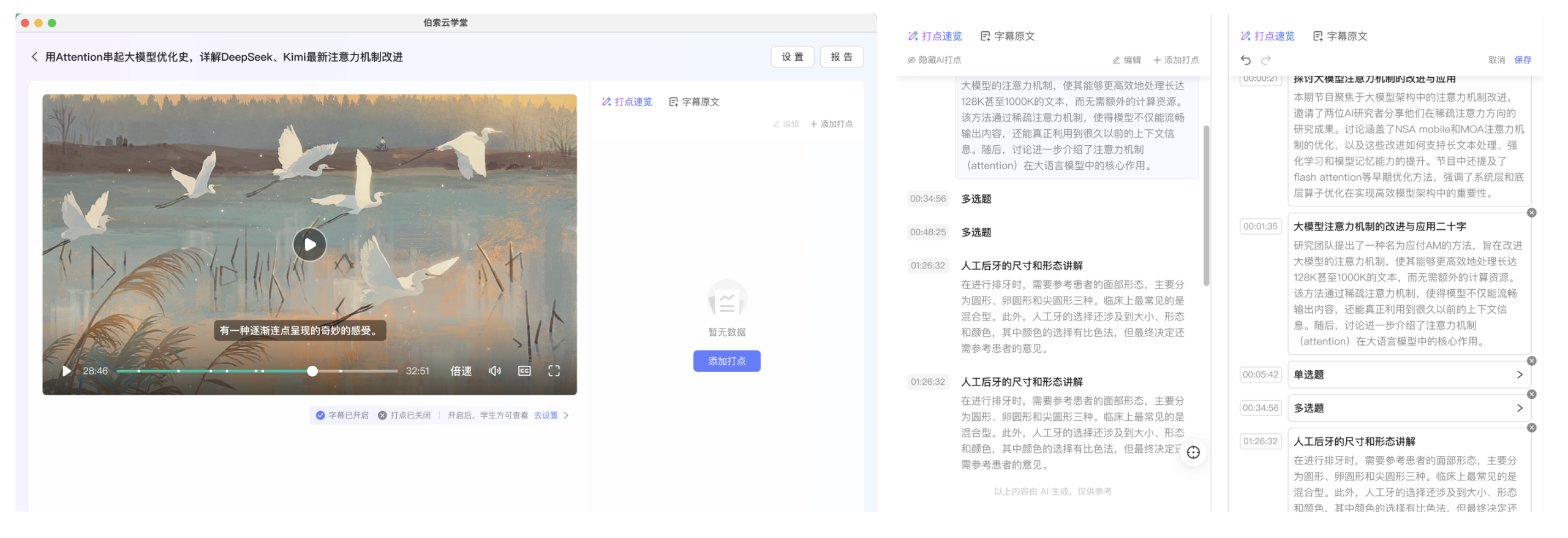Click the 字幕原文 document icon in main window
1568x538 pixels.
point(673,102)
